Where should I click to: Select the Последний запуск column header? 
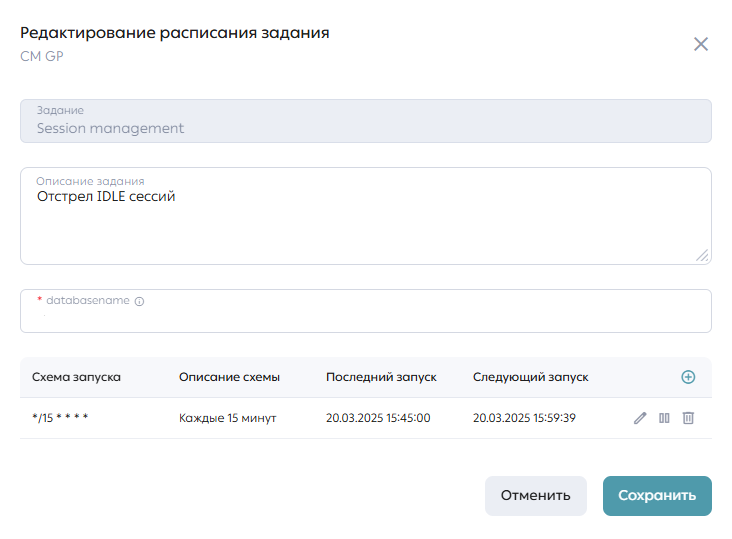click(x=381, y=377)
